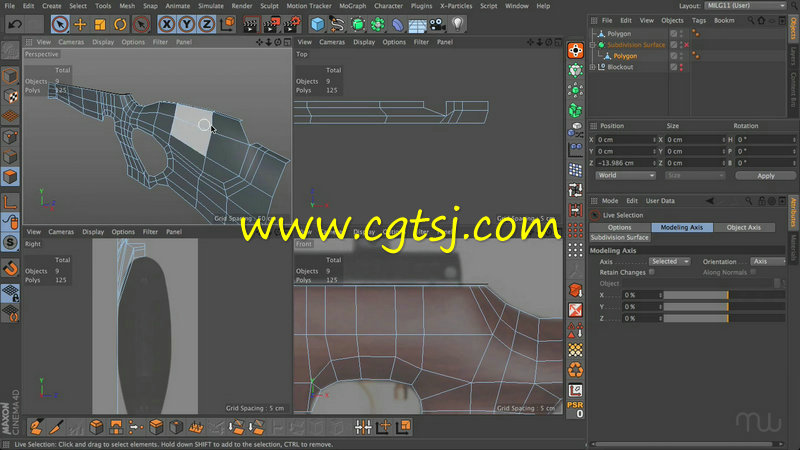The width and height of the screenshot is (800, 450).
Task: Open the MoGraph menu
Action: 353,6
